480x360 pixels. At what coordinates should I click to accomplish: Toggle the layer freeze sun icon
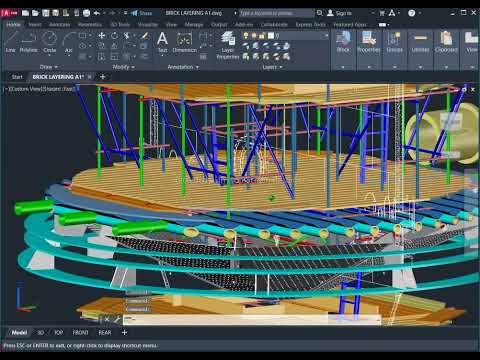tap(254, 35)
